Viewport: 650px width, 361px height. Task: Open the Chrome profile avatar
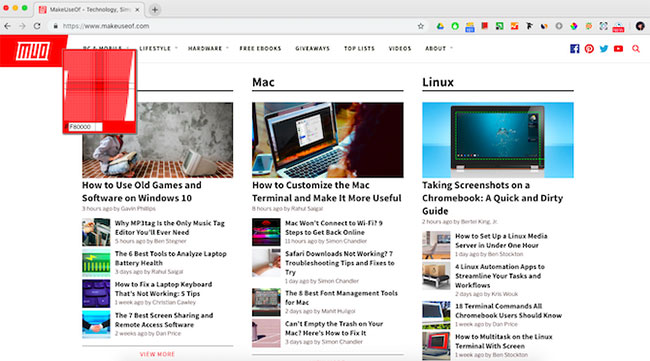tap(640, 26)
